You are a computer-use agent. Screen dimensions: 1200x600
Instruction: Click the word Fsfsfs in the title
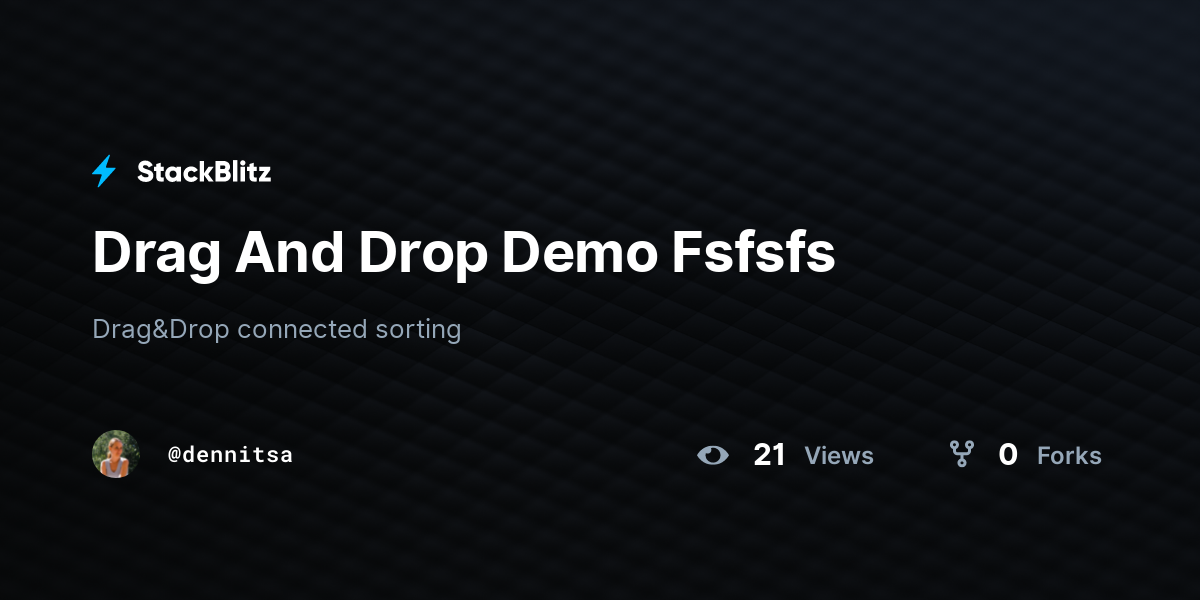(x=753, y=252)
